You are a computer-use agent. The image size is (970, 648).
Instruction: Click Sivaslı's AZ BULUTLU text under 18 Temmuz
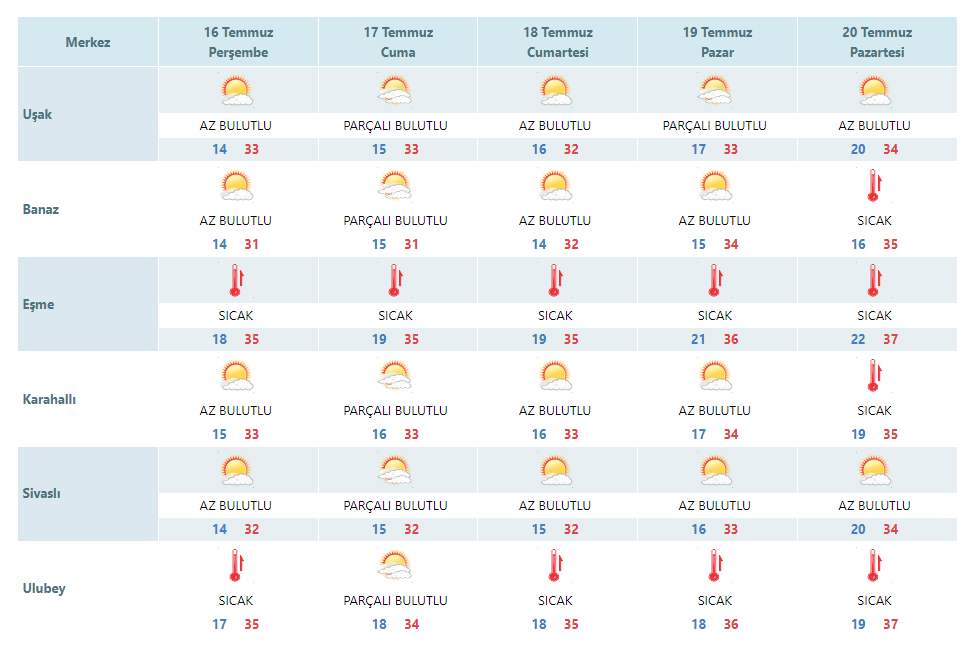pos(555,506)
